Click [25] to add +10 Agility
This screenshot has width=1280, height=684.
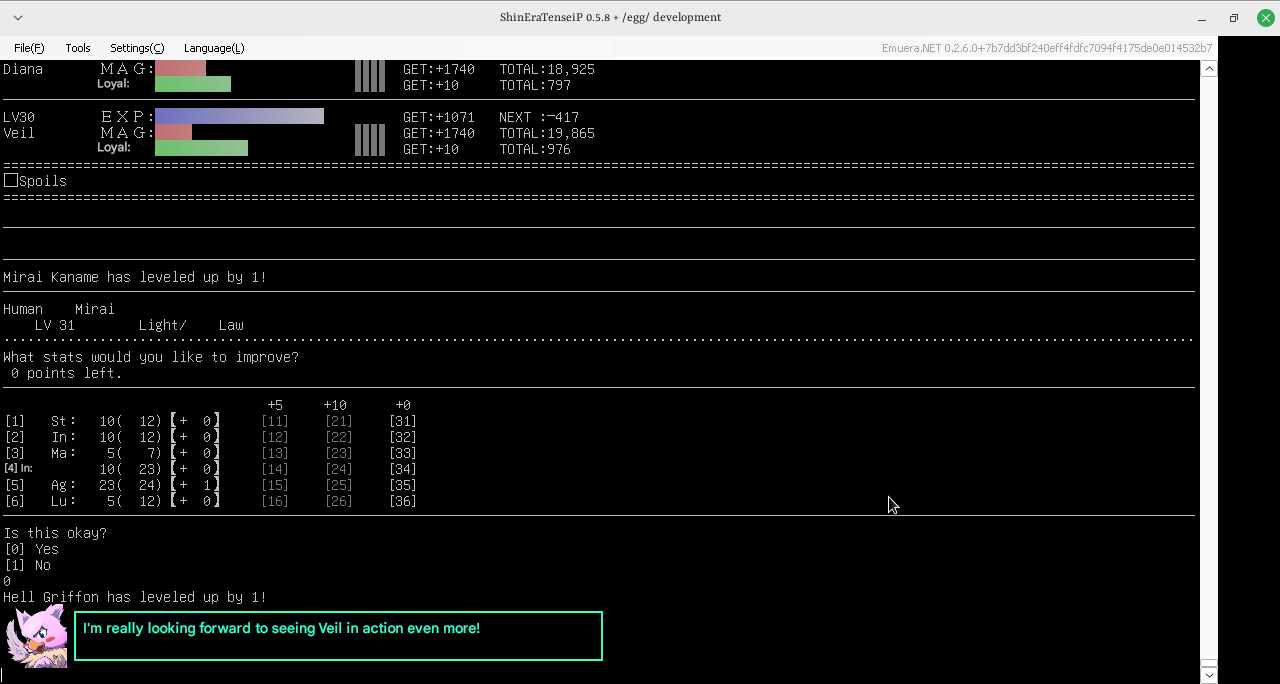(x=339, y=485)
